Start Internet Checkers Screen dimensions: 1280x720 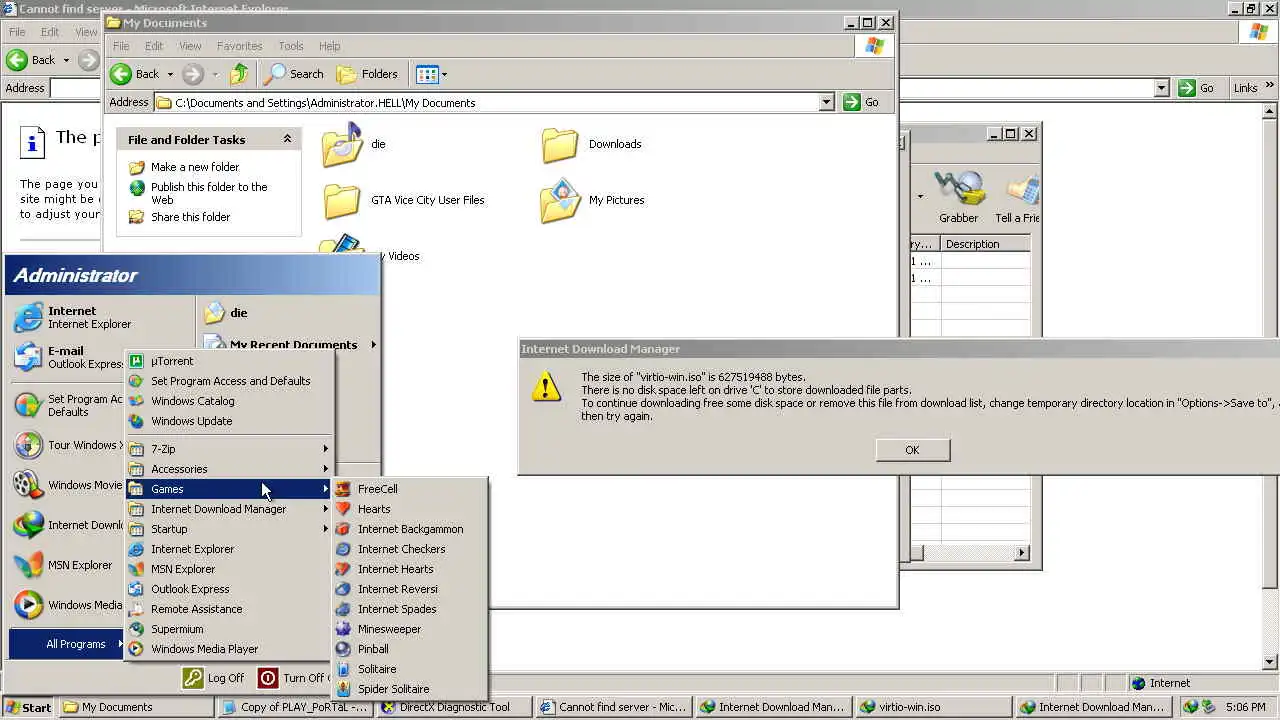[x=410, y=549]
